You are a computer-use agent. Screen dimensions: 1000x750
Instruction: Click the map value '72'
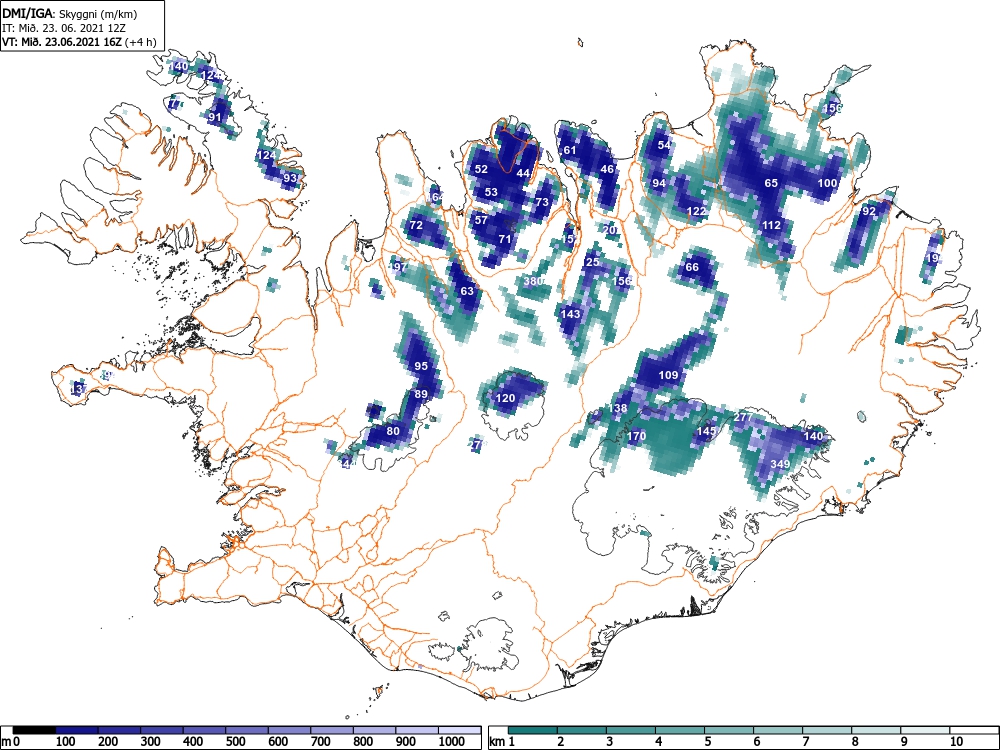(x=416, y=225)
